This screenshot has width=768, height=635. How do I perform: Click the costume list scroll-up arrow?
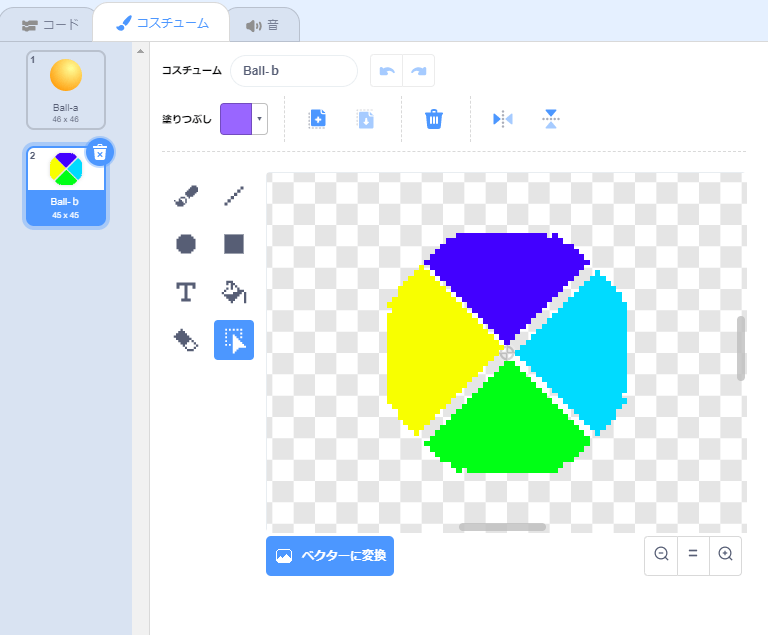[x=141, y=51]
